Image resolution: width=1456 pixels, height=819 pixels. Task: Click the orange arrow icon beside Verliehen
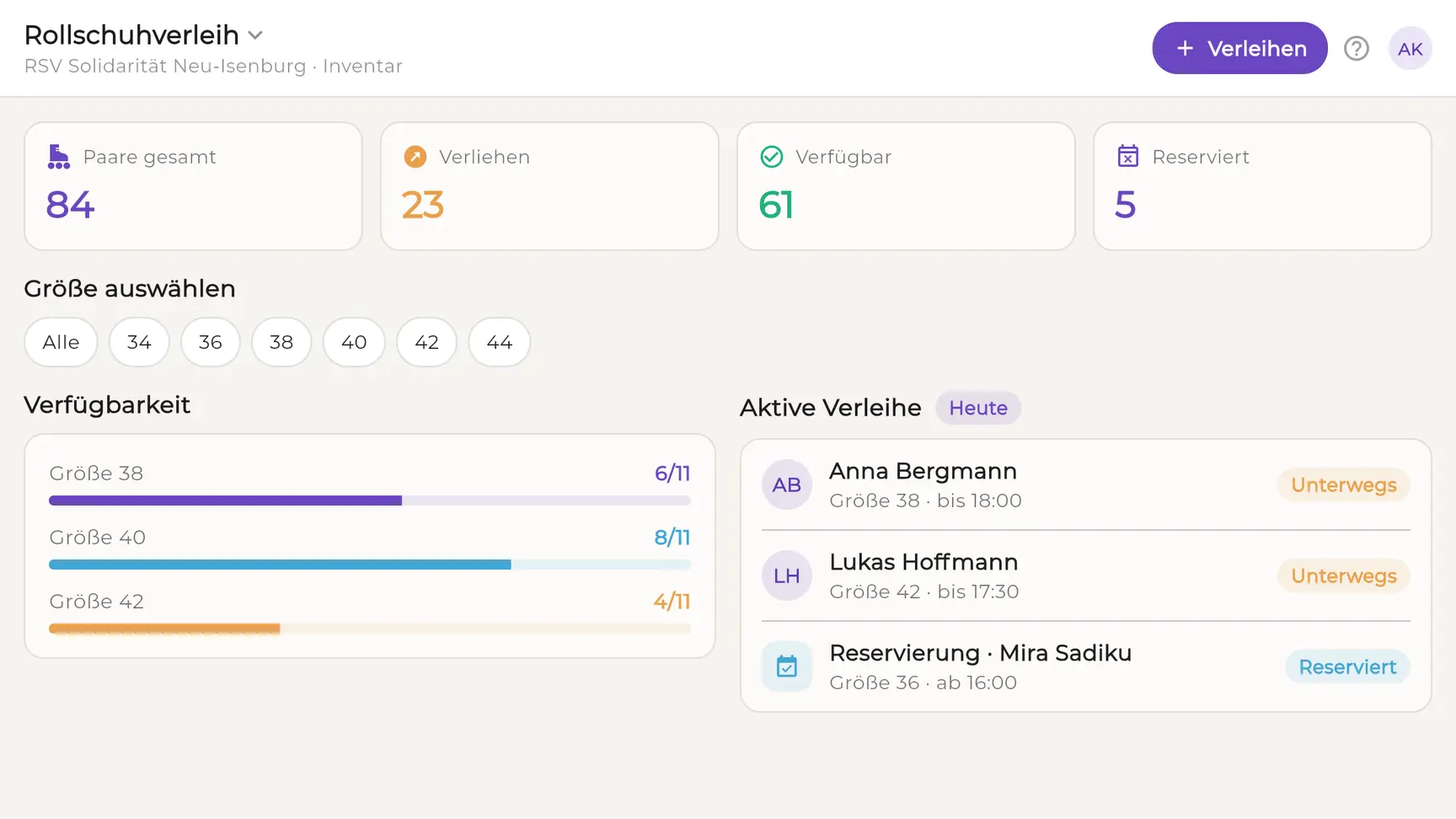415,157
